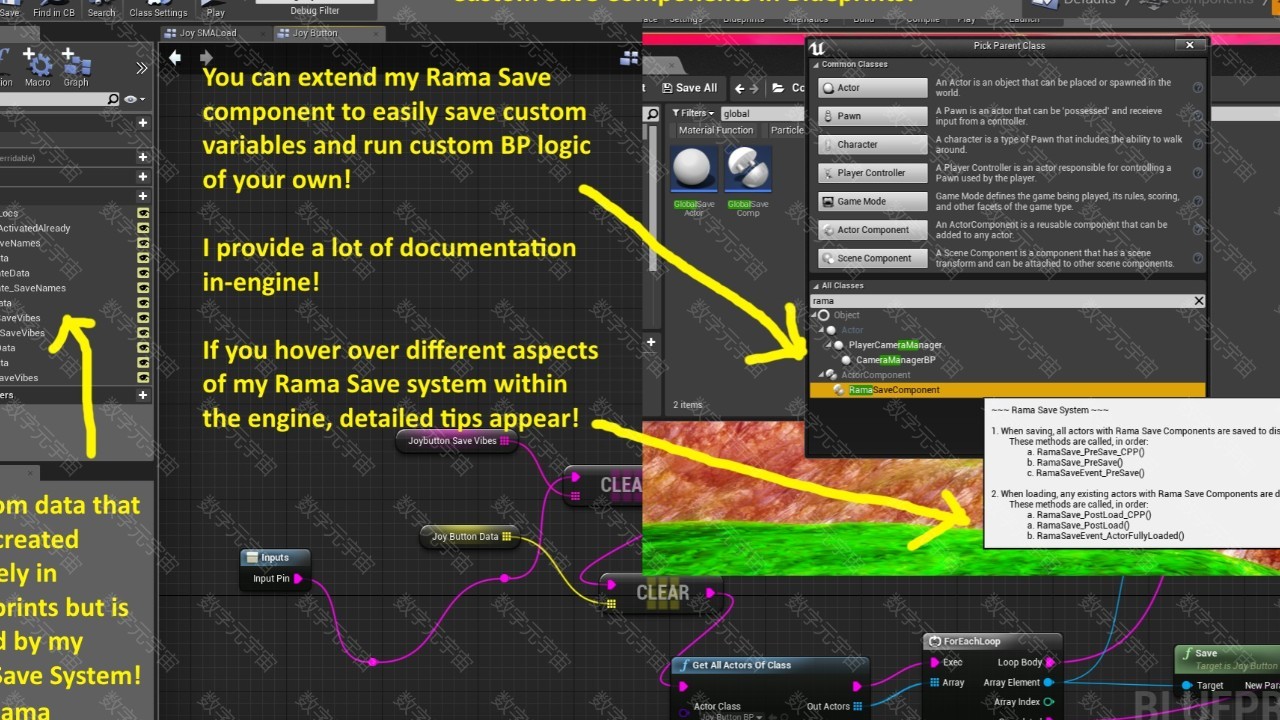Choose the Game Mode parent class
The height and width of the screenshot is (720, 1280).
click(x=873, y=201)
